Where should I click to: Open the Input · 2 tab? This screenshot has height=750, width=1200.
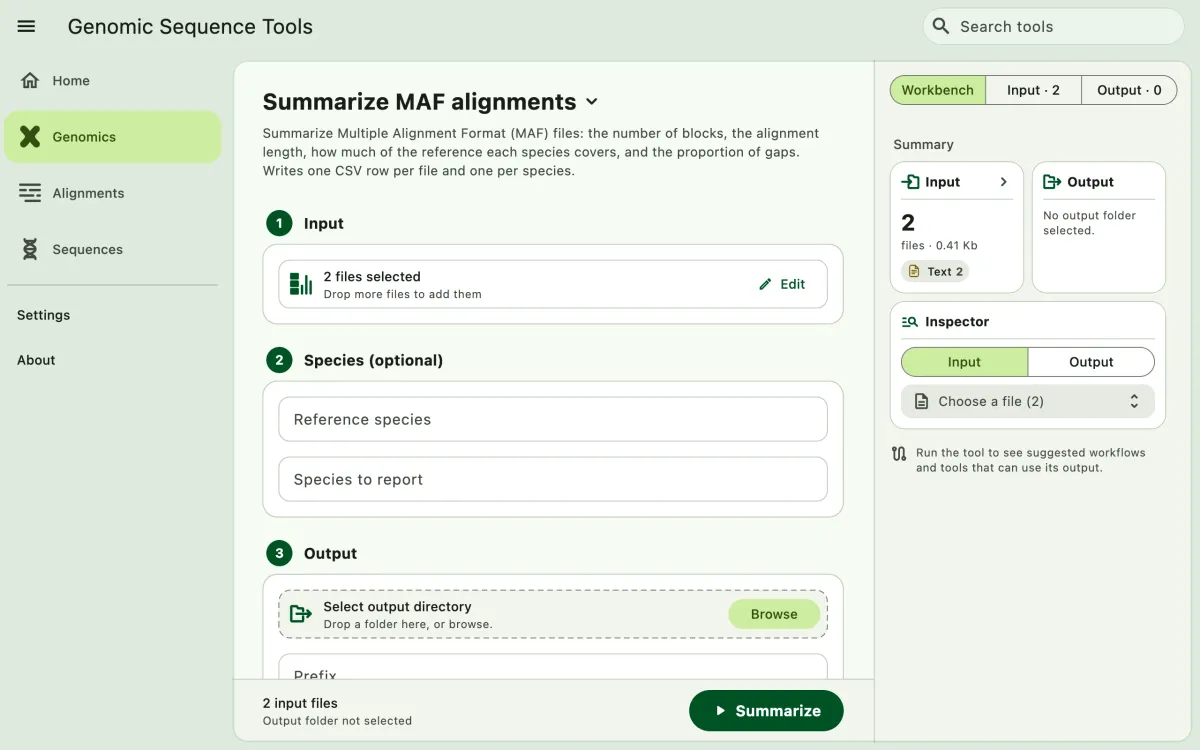pos(1033,90)
